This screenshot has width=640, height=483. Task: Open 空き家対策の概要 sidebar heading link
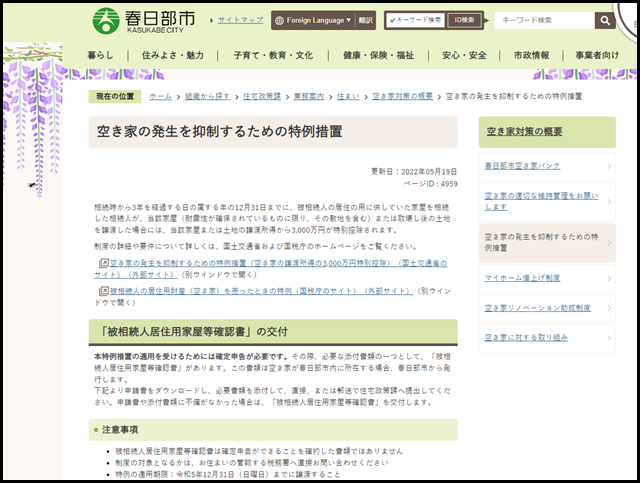[524, 131]
